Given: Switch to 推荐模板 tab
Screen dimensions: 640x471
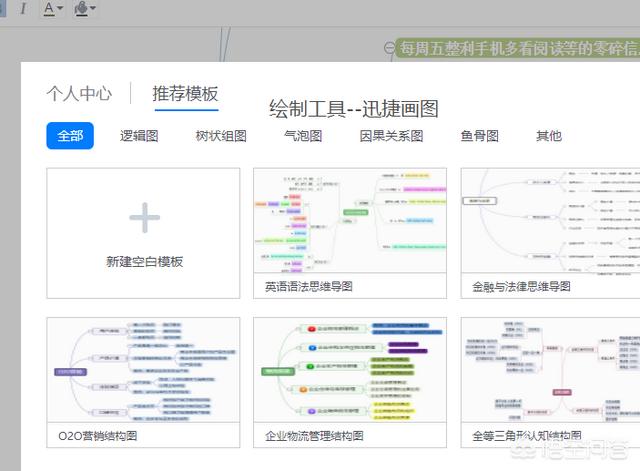Looking at the screenshot, I should pos(186,93).
